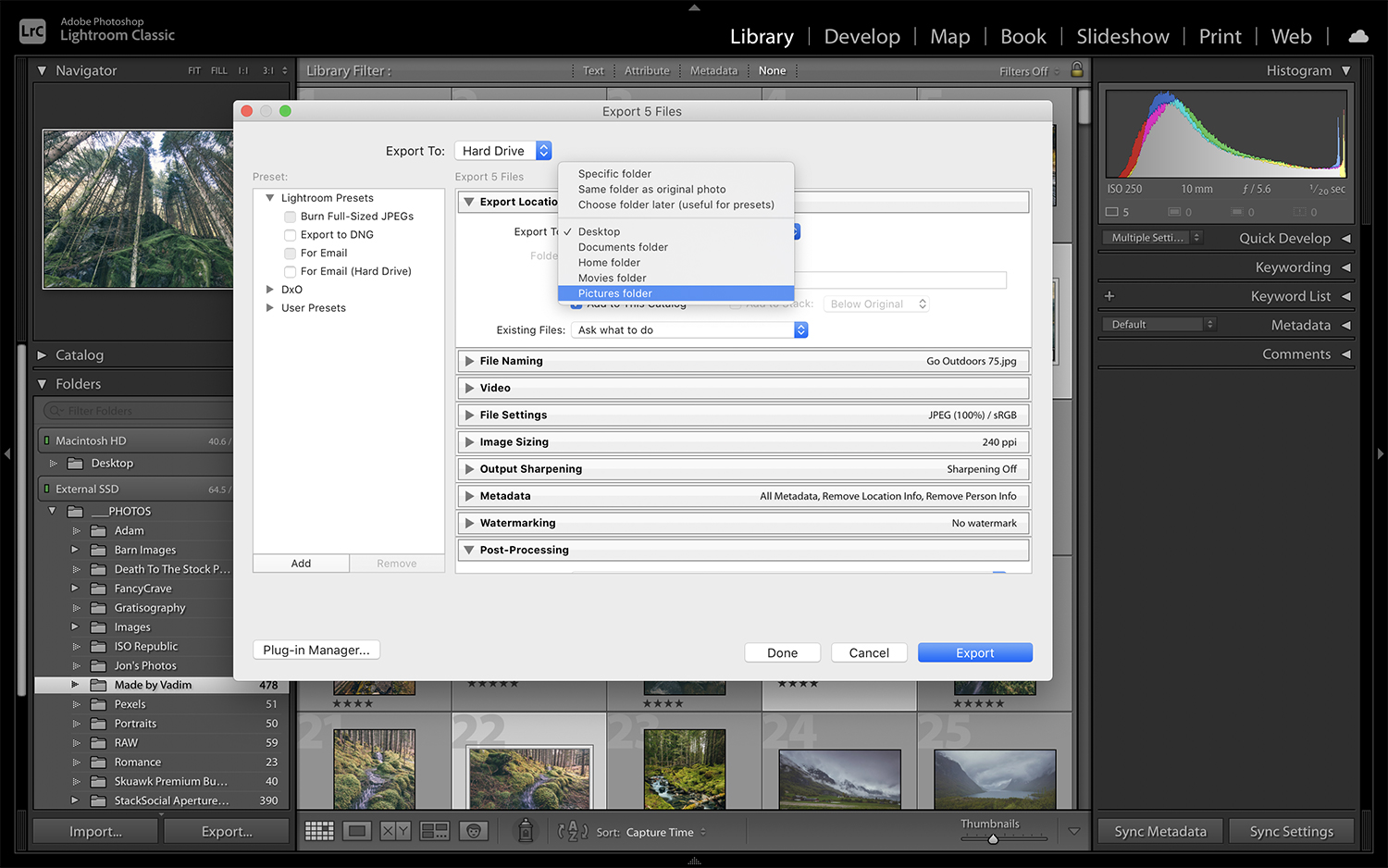
Task: Choose Pictures folder from the list
Action: (x=675, y=293)
